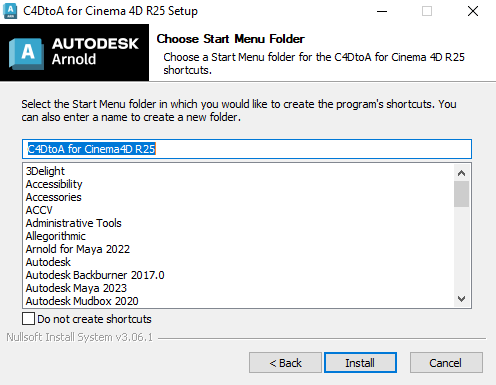Click the scroll down arrow in folder list

coord(461,299)
